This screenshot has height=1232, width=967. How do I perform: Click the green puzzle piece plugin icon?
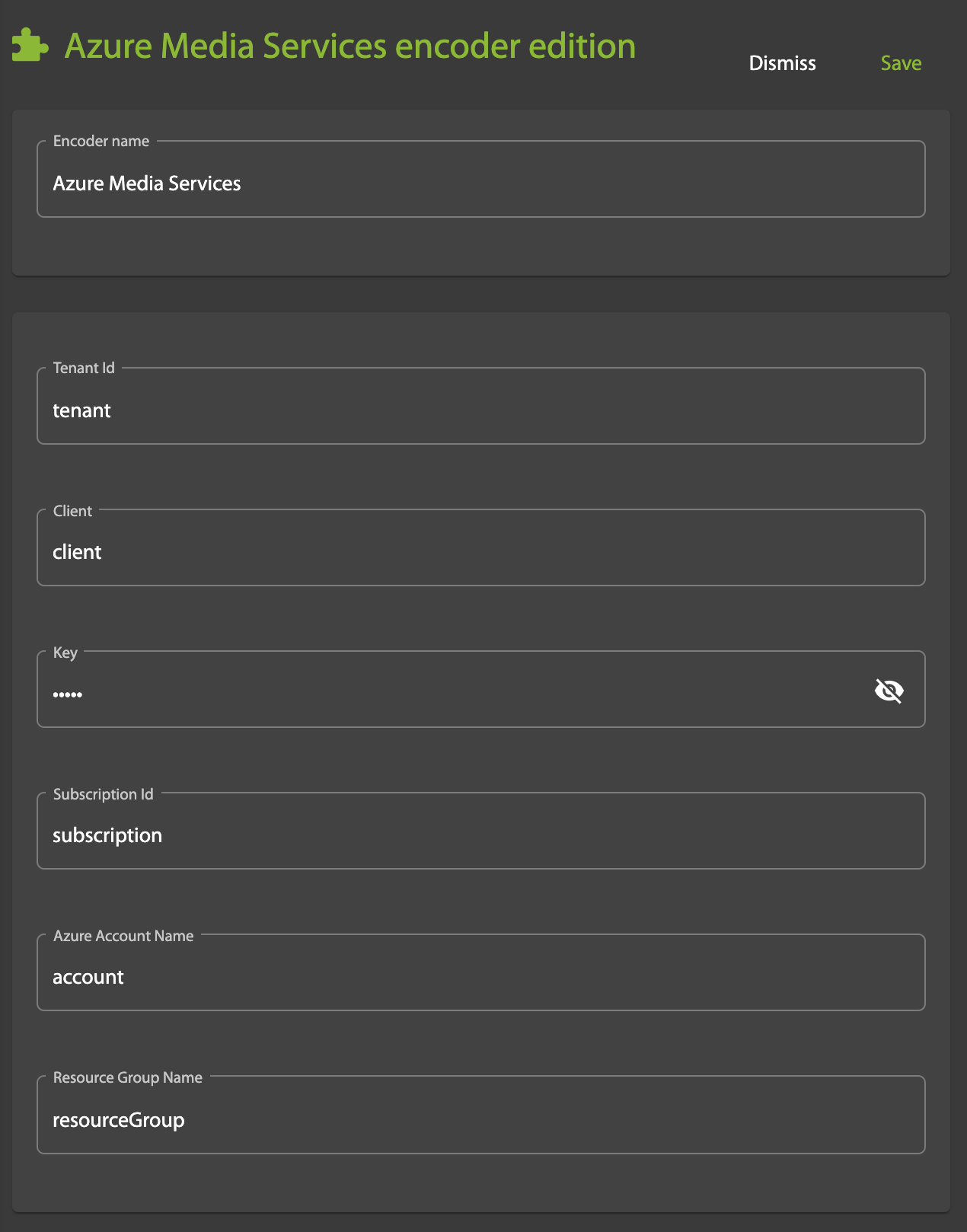[30, 46]
